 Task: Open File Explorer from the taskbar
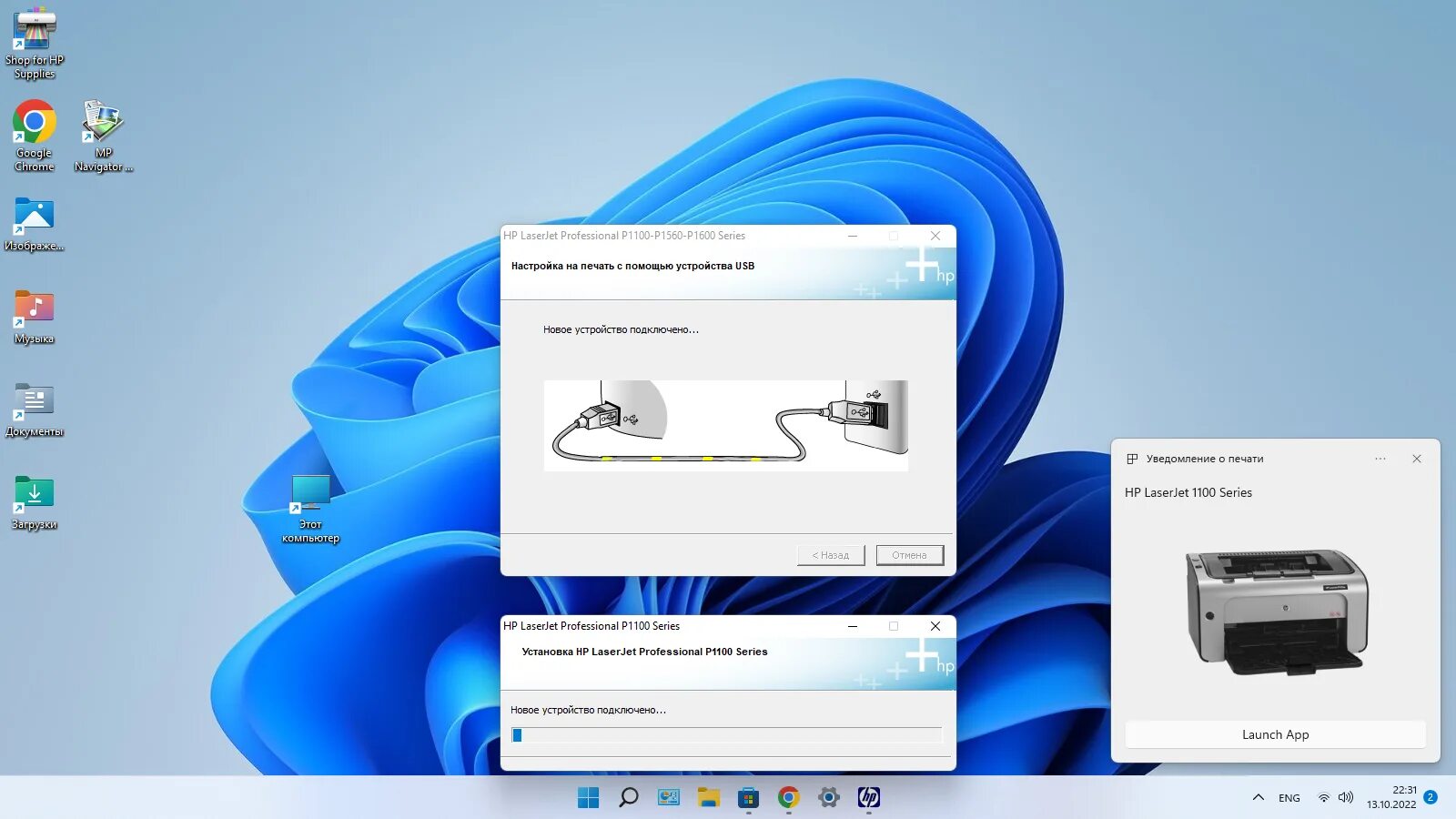pos(709,798)
